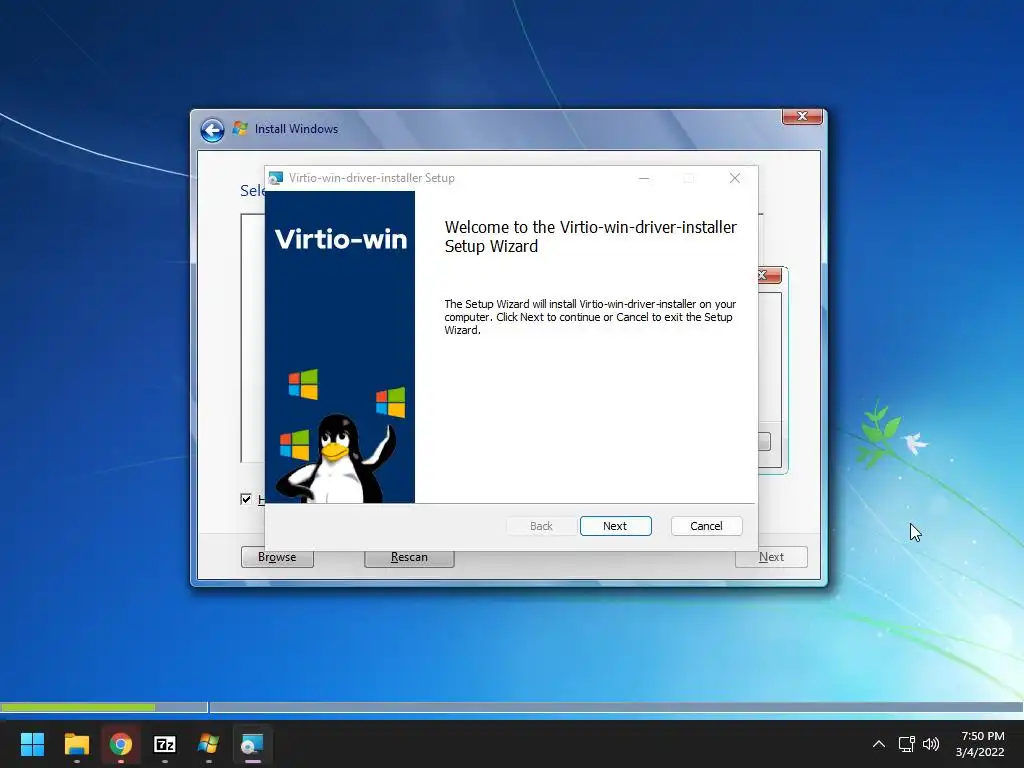
Task: Minimize the Virtio-win-driver-installer Setup window
Action: coord(644,178)
